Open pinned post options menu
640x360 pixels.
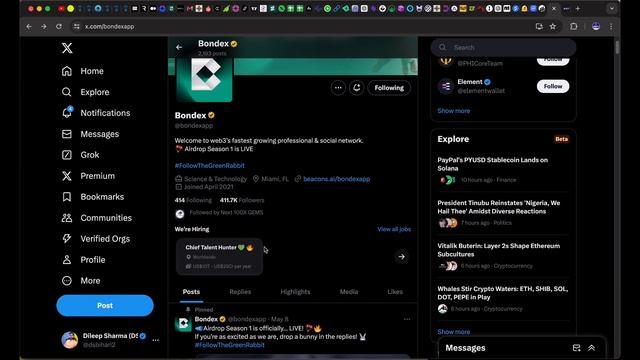tap(407, 319)
